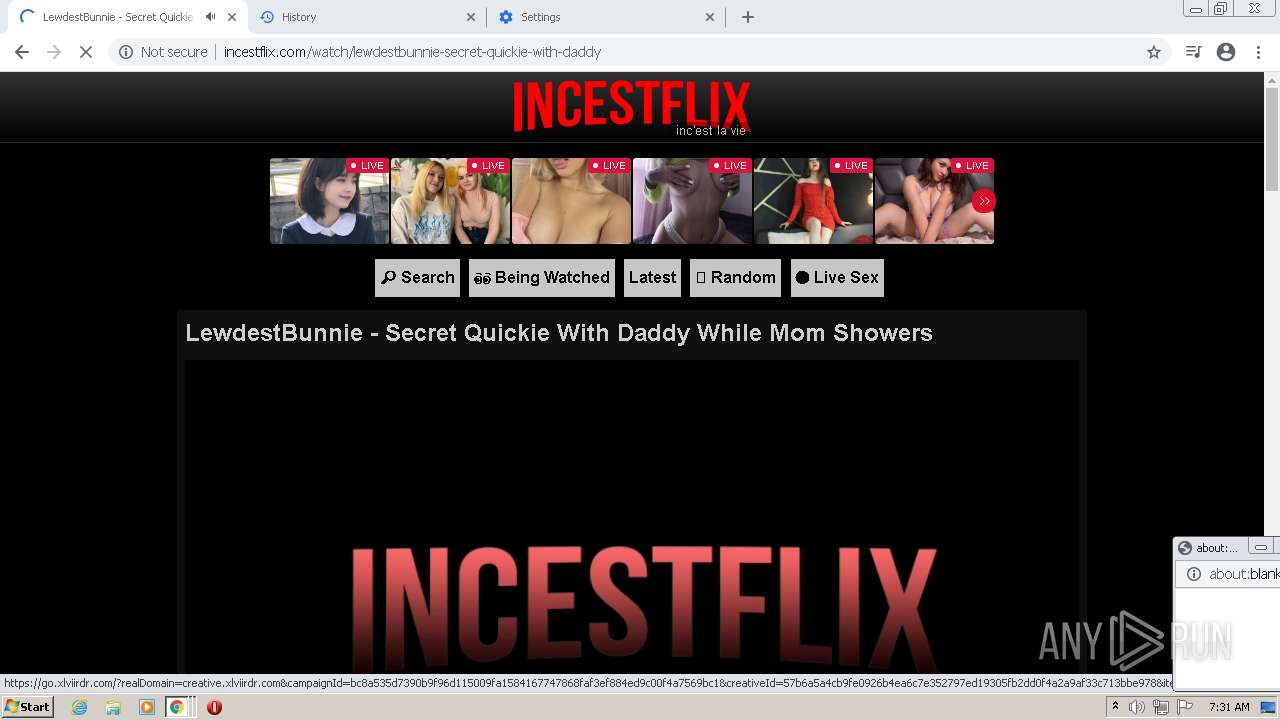Launch Internet Explorer from the taskbar
1280x720 pixels.
80,707
